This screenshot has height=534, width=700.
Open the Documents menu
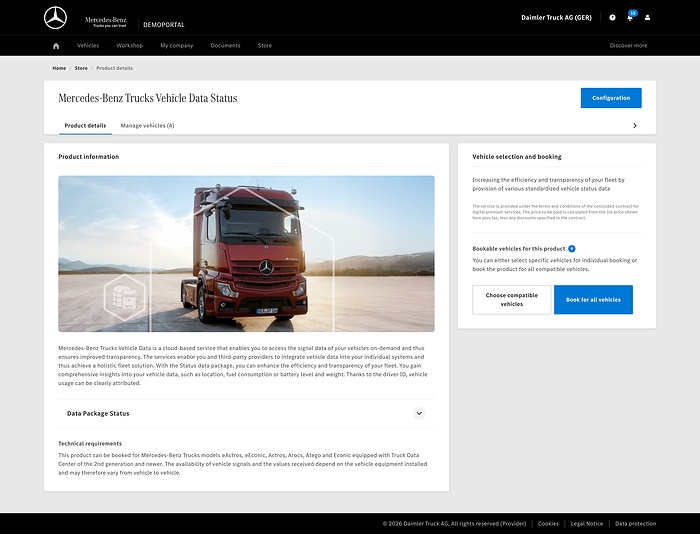click(x=225, y=46)
